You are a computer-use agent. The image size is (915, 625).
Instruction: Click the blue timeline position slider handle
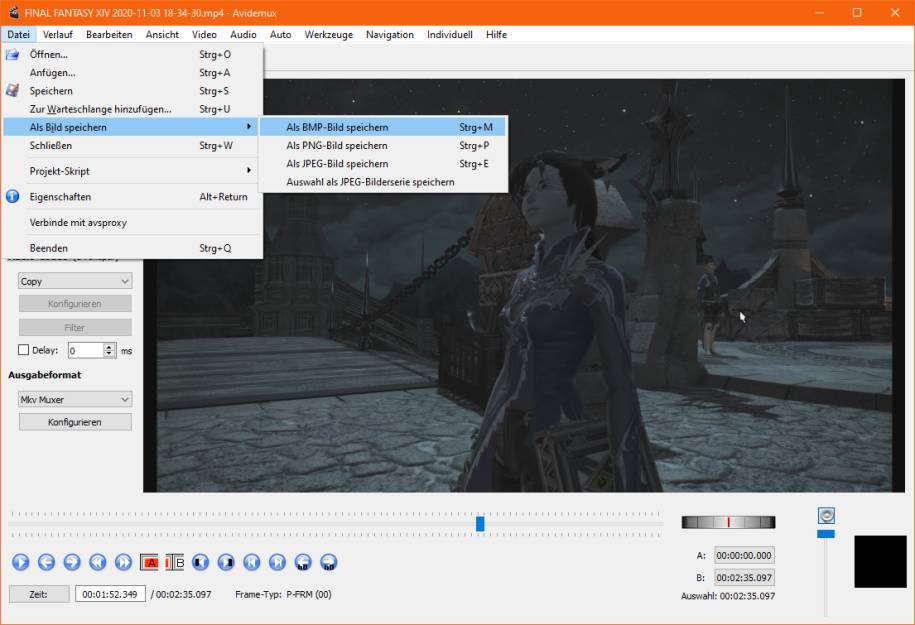coord(480,523)
